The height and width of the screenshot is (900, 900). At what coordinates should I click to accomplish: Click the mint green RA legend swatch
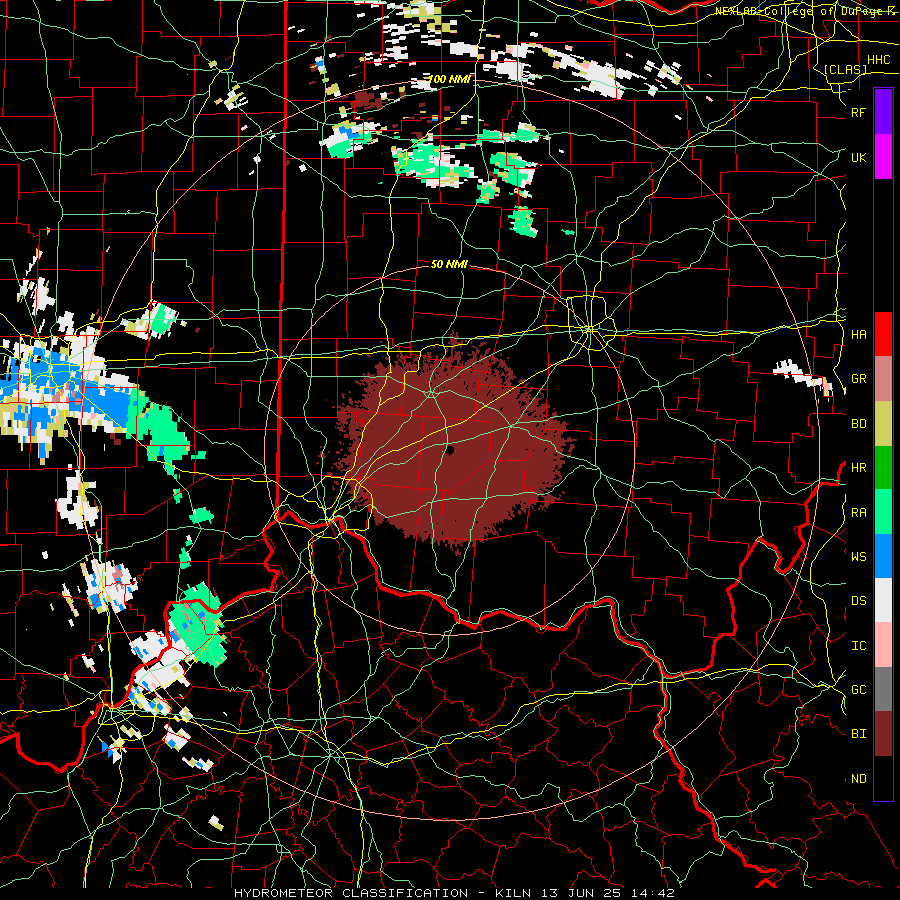click(x=883, y=512)
